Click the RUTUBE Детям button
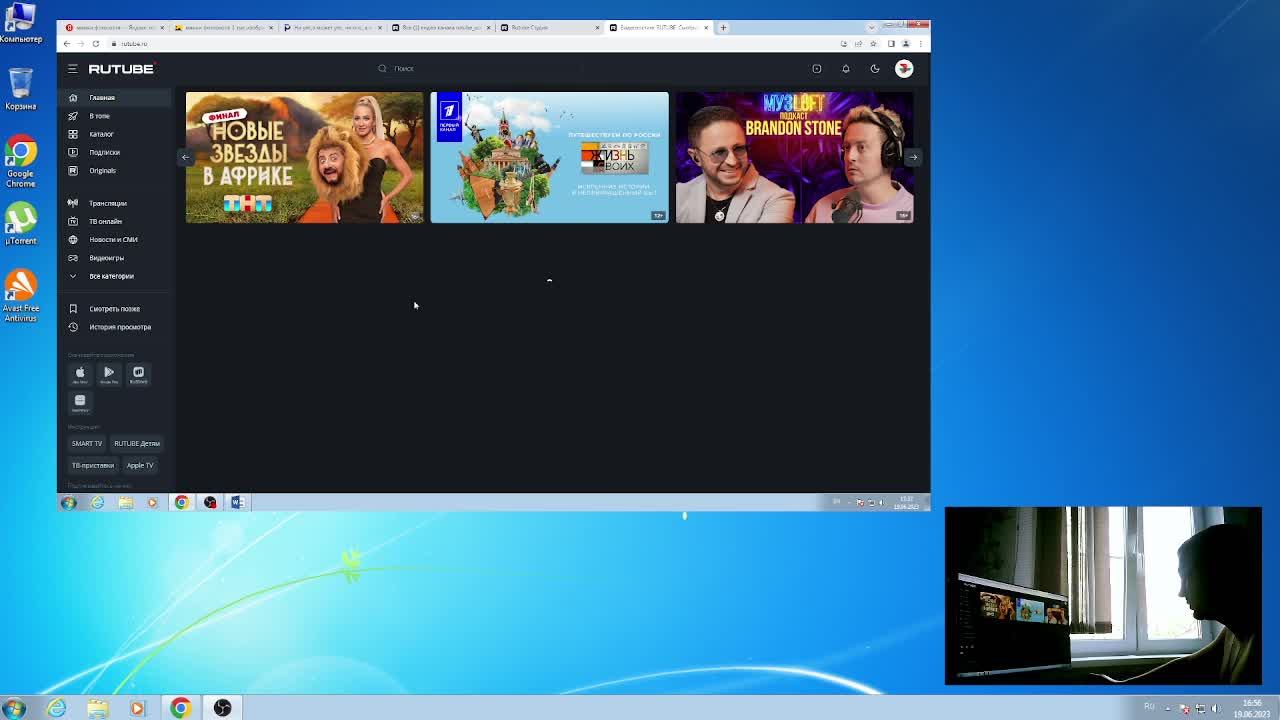 click(137, 443)
